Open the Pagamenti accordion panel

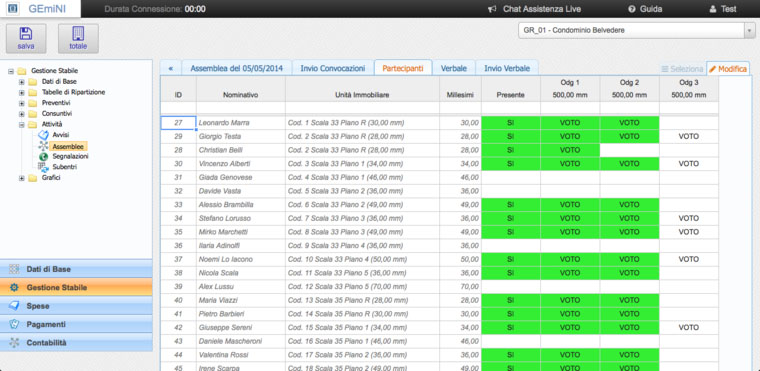(x=76, y=324)
